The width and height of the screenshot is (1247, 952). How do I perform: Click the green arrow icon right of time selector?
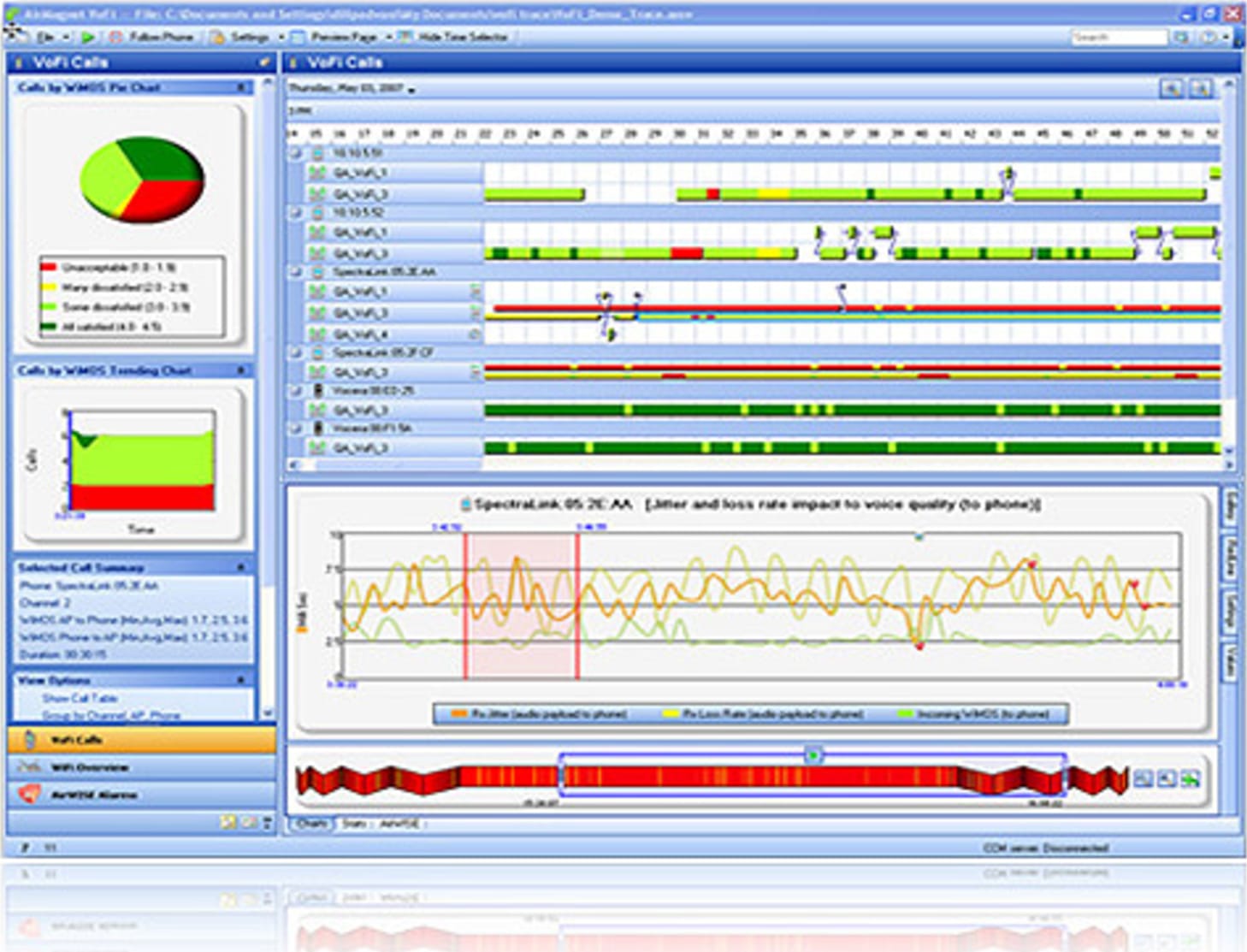point(1191,779)
